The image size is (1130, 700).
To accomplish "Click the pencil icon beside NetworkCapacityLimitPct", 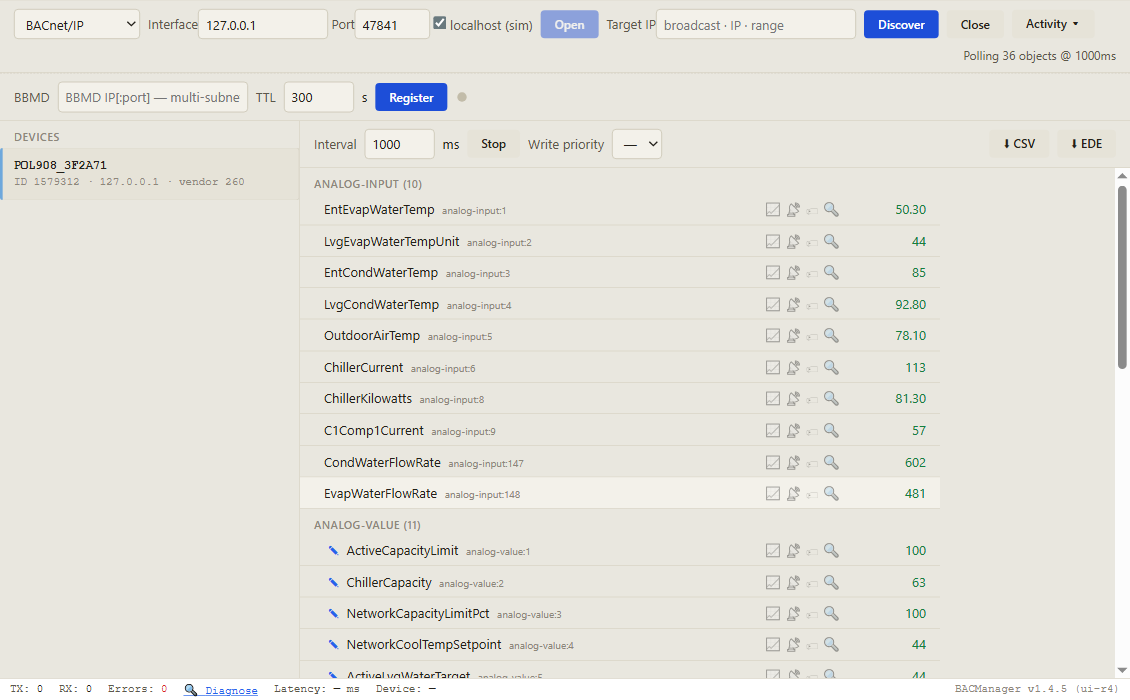I will (333, 613).
